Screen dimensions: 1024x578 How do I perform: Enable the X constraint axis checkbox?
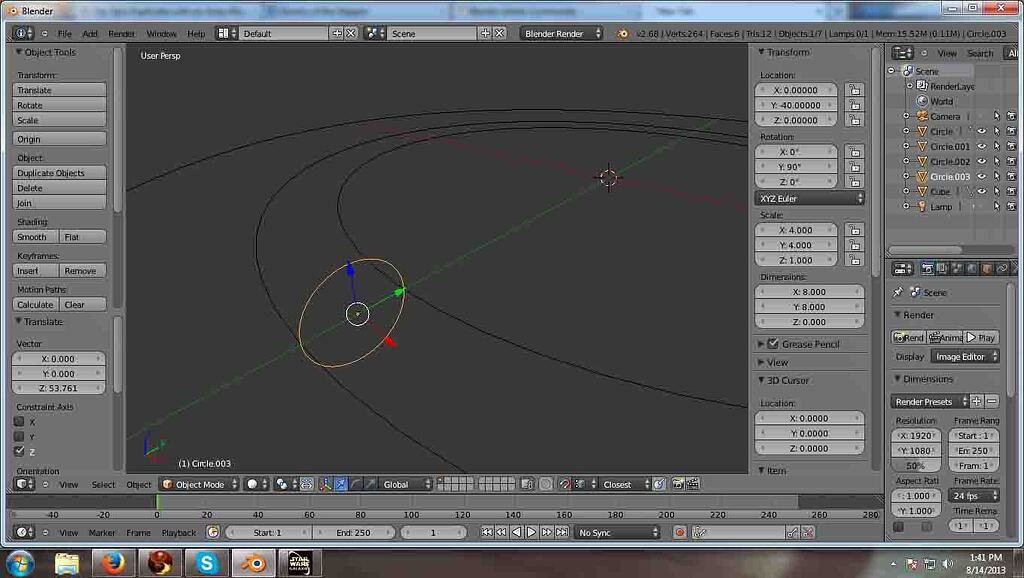click(19, 422)
